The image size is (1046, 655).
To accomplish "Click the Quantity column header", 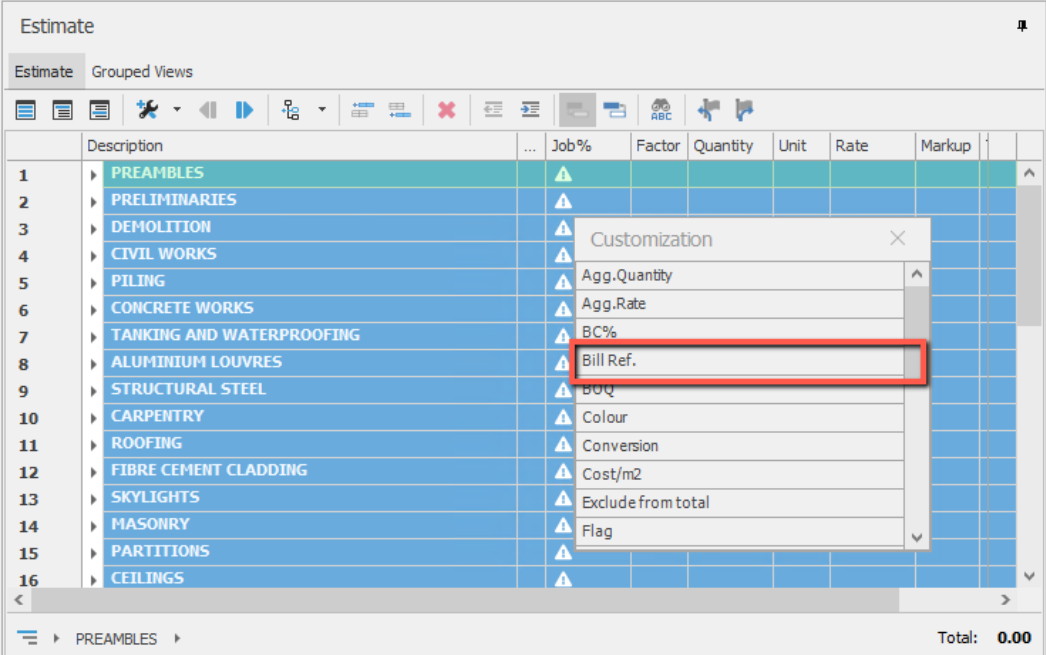I will coord(723,146).
